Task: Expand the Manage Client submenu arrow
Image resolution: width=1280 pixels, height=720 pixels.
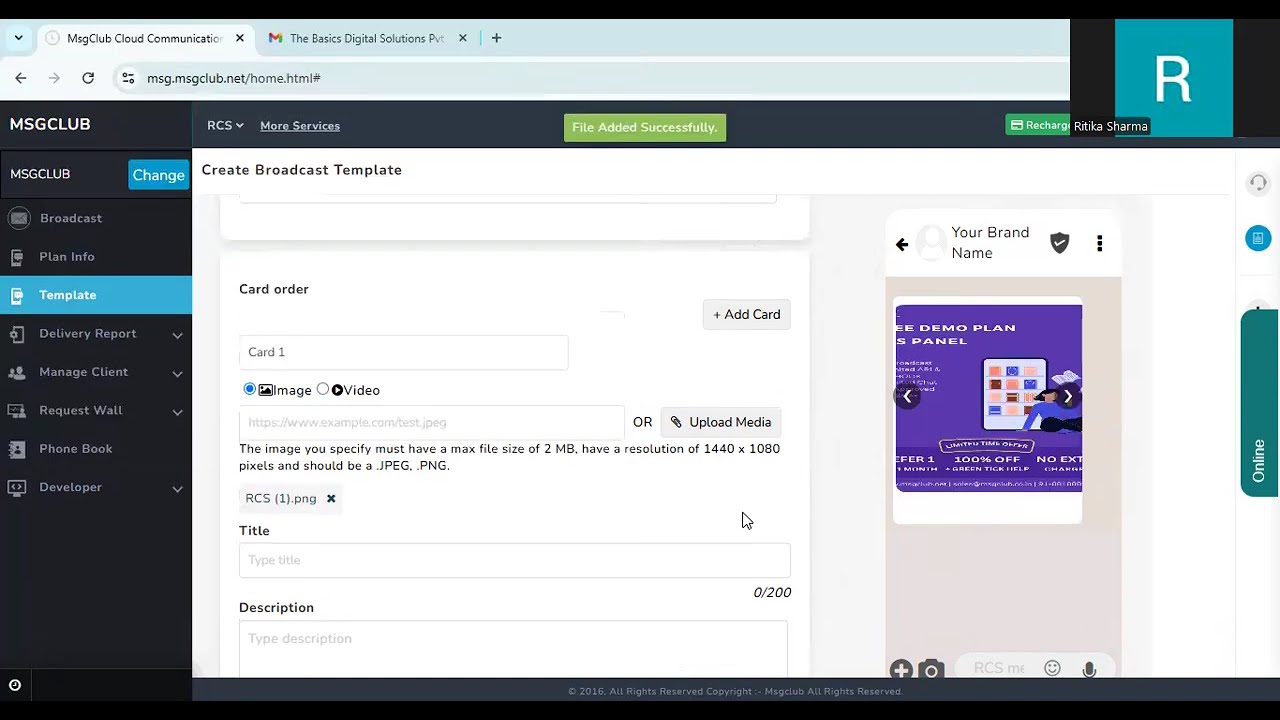Action: pos(177,373)
